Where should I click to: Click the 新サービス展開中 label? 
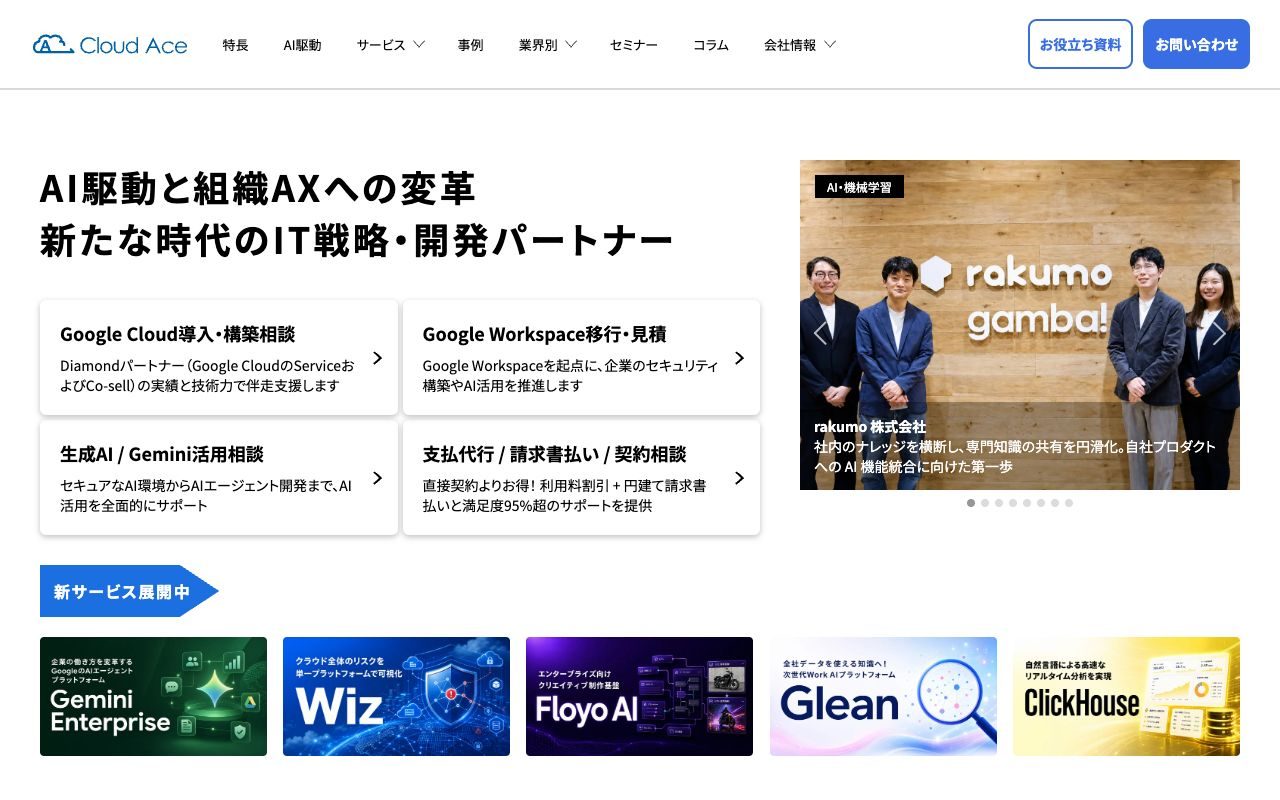point(129,591)
